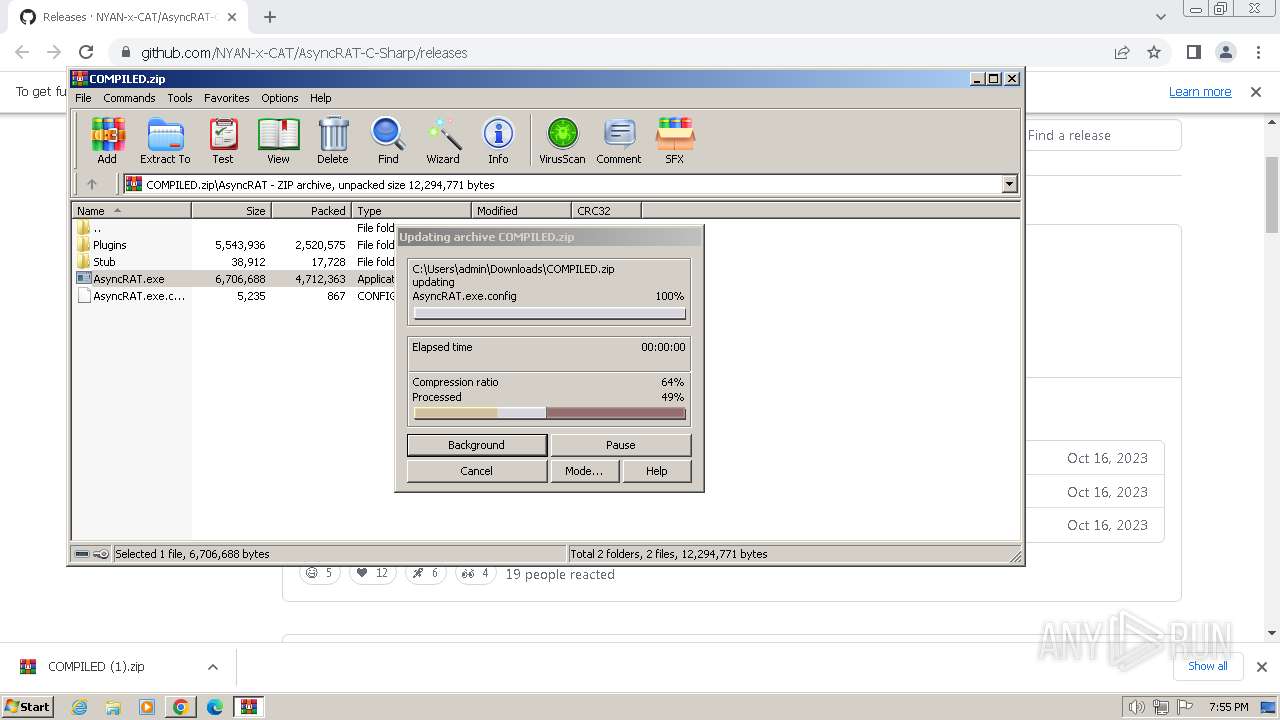Screen dimensions: 1280x720
Task: Open Chrome side panel icon
Action: pyautogui.click(x=1193, y=52)
